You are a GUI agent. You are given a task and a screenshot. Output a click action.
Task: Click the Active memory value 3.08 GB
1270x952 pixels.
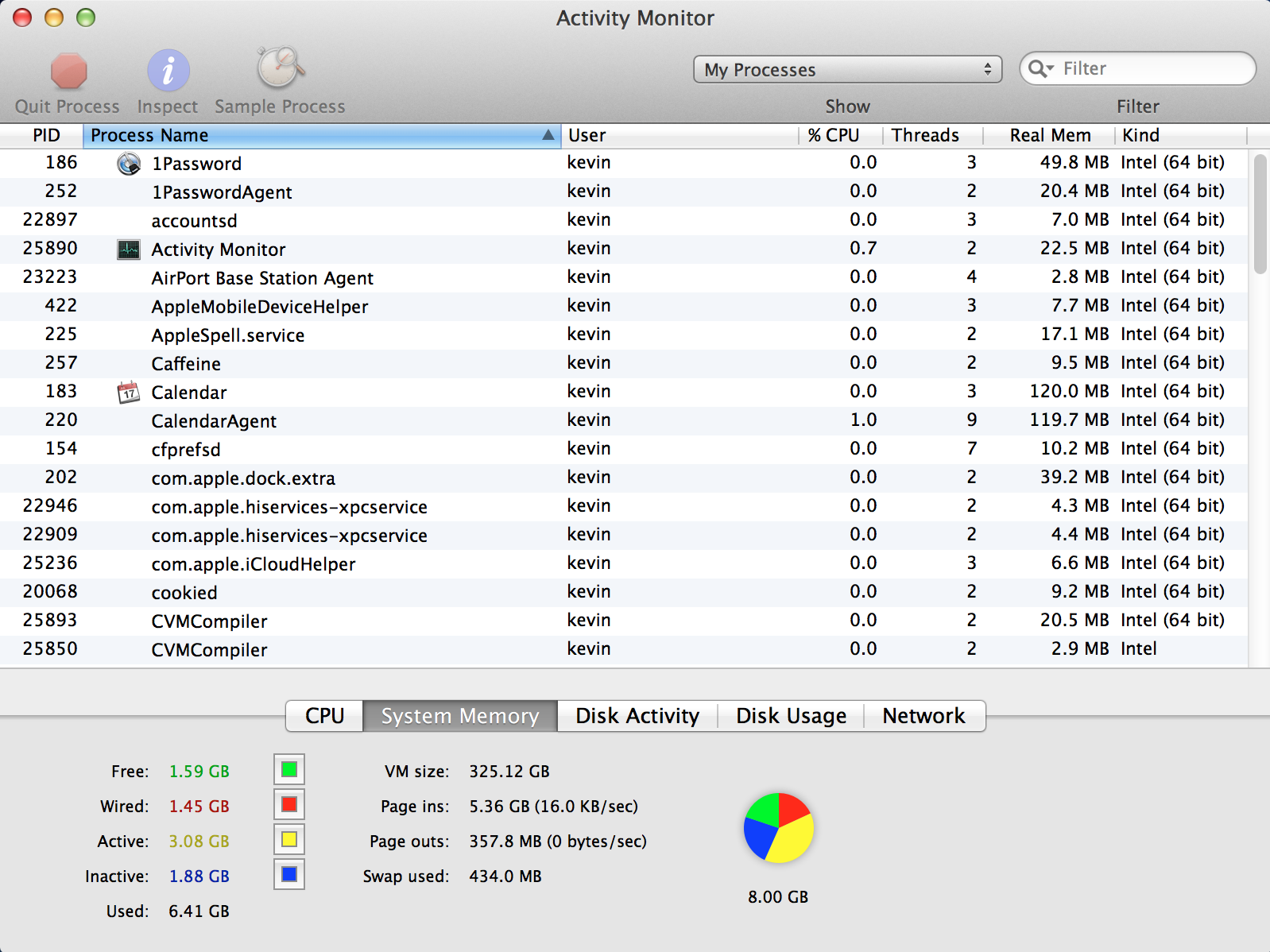(x=199, y=842)
